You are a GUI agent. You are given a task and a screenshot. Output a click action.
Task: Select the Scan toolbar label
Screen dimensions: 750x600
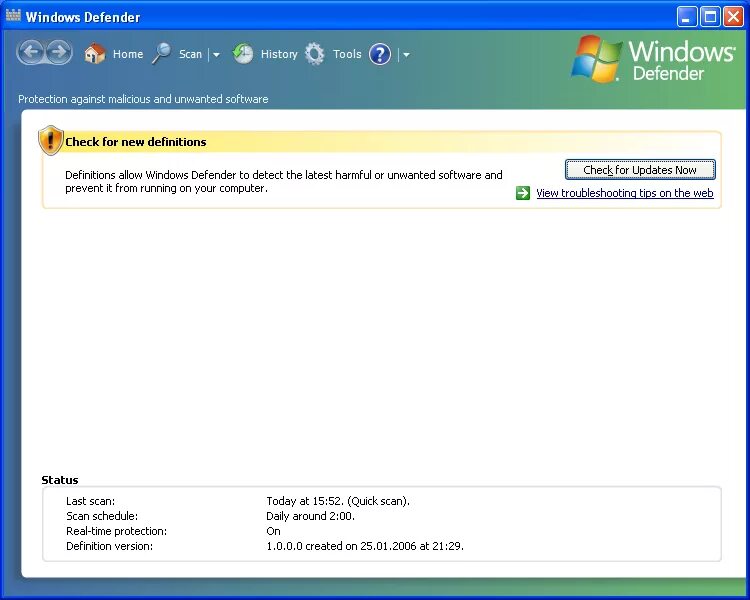pos(190,54)
